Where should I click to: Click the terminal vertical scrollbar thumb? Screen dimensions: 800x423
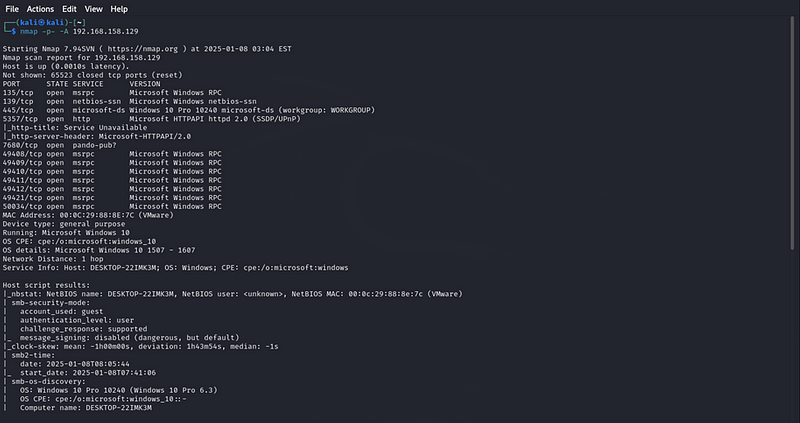[792, 133]
